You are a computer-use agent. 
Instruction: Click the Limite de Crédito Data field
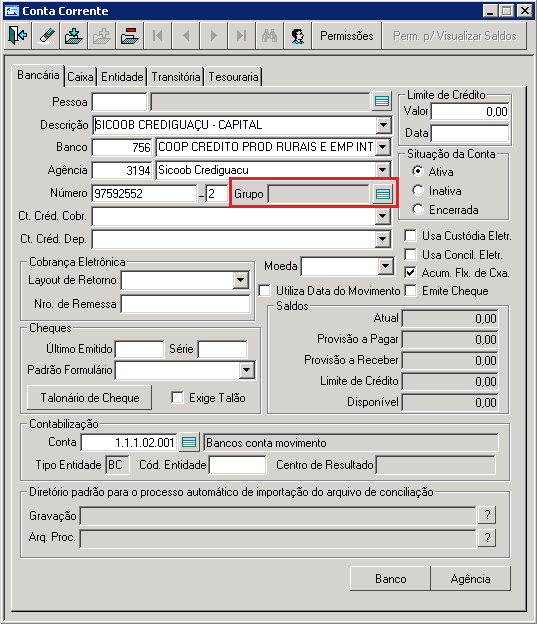pos(470,133)
